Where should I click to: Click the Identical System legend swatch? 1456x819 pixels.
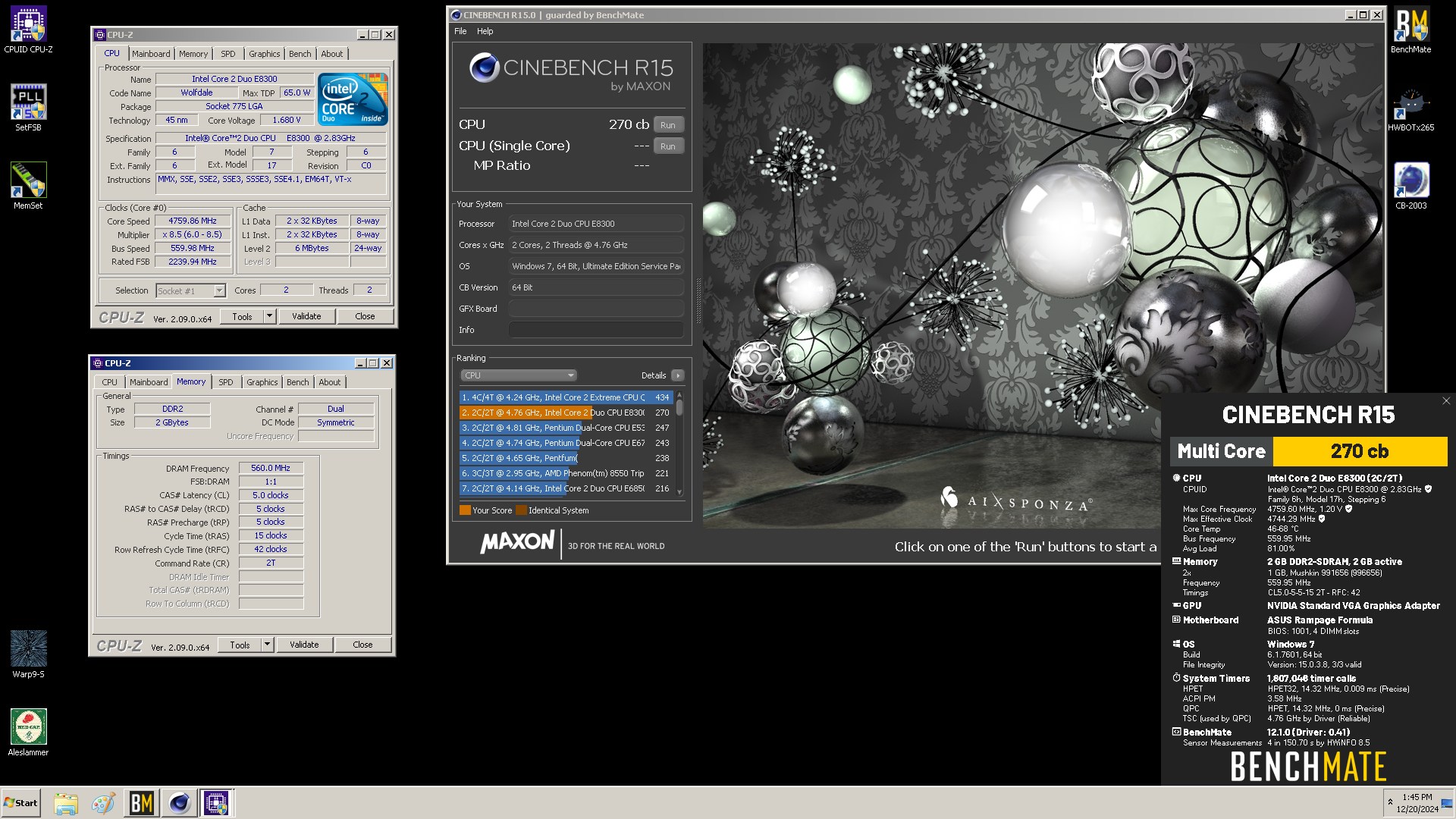(x=521, y=510)
